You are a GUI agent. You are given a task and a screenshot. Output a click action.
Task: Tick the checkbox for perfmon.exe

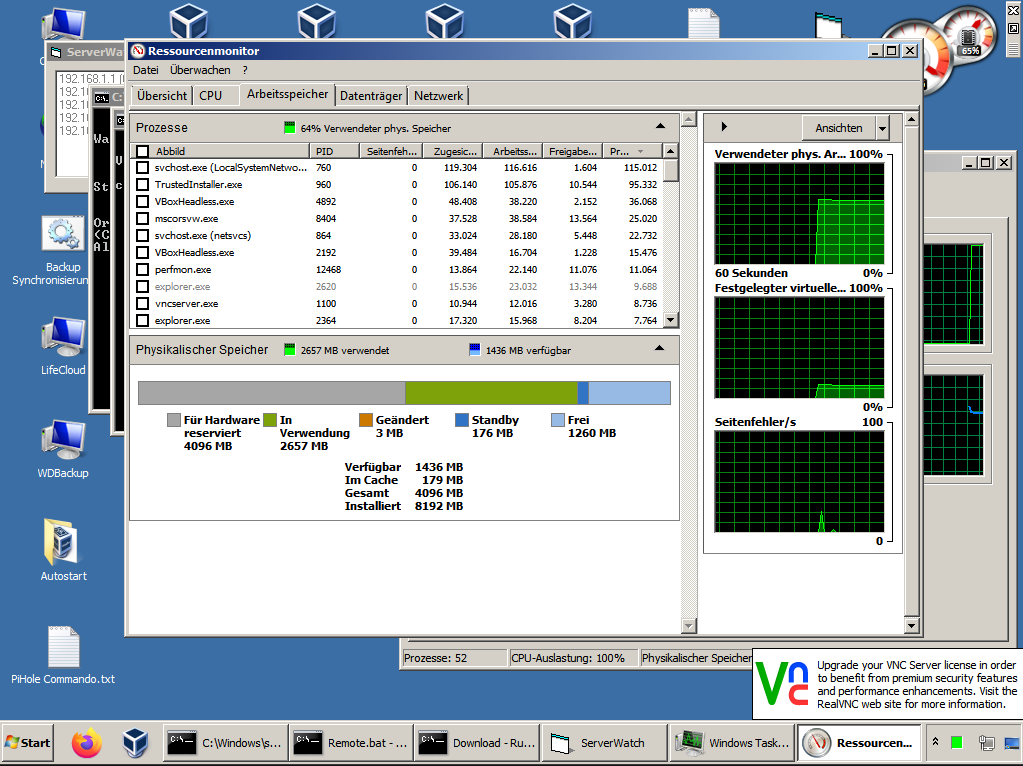pos(143,270)
